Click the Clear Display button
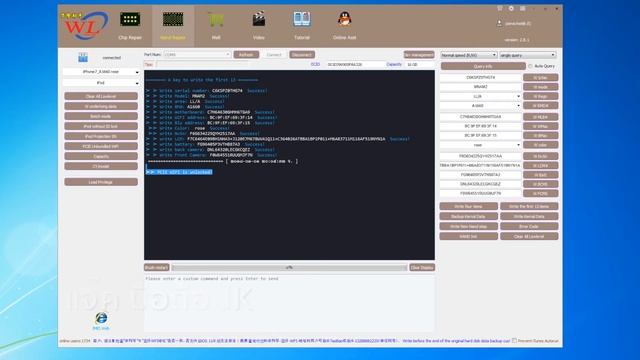This screenshot has width=640, height=360. pos(422,267)
